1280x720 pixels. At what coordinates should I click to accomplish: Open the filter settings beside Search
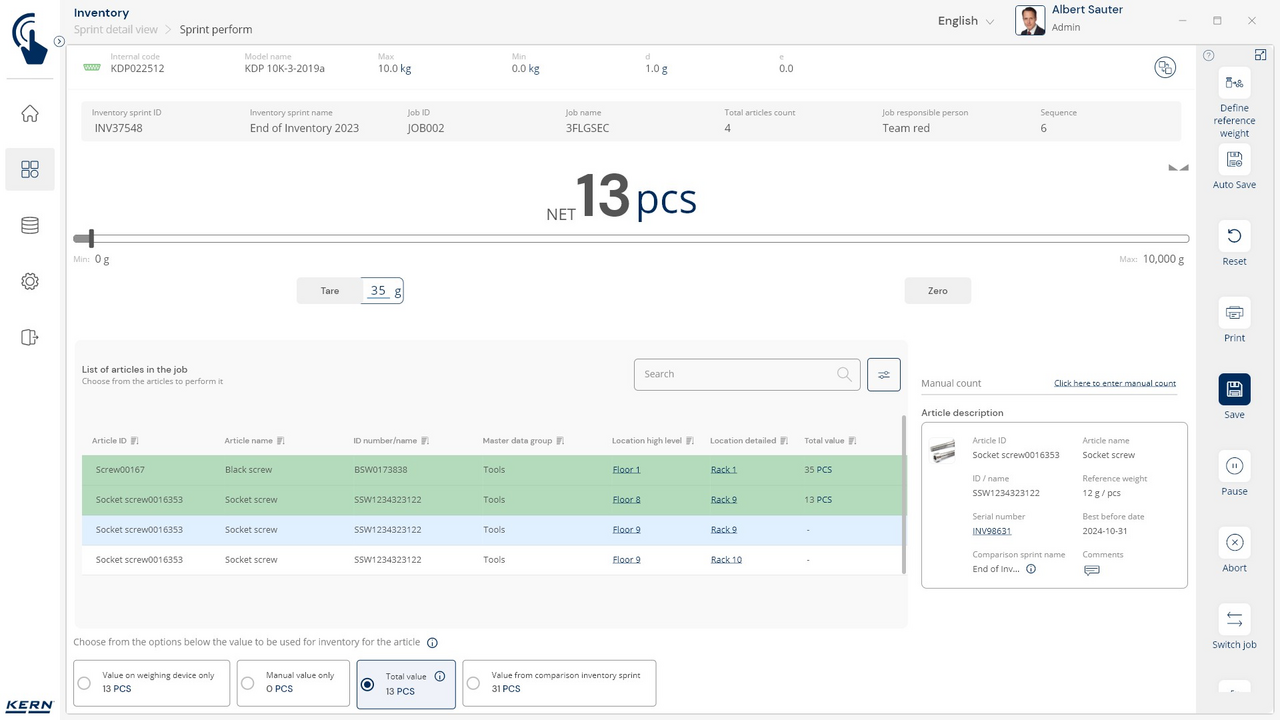click(x=884, y=375)
